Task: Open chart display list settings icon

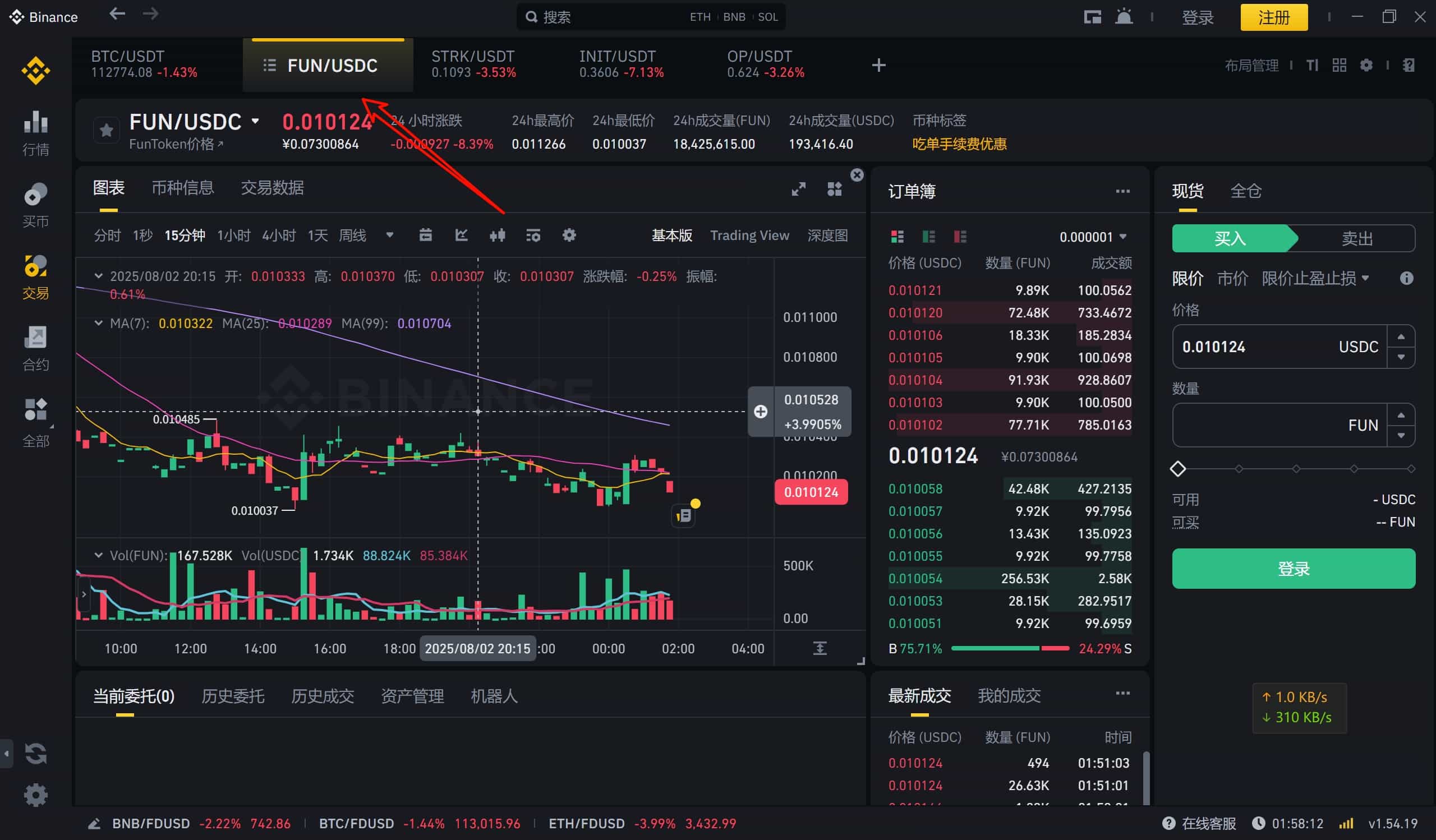Action: coord(533,235)
